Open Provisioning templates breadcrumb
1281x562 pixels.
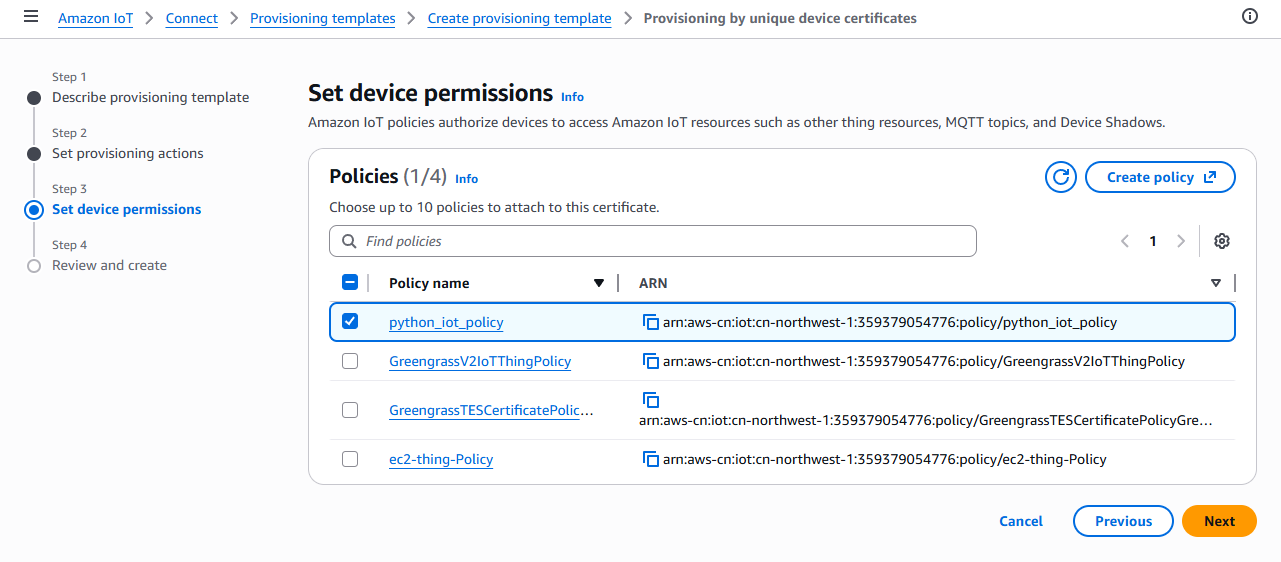point(322,18)
